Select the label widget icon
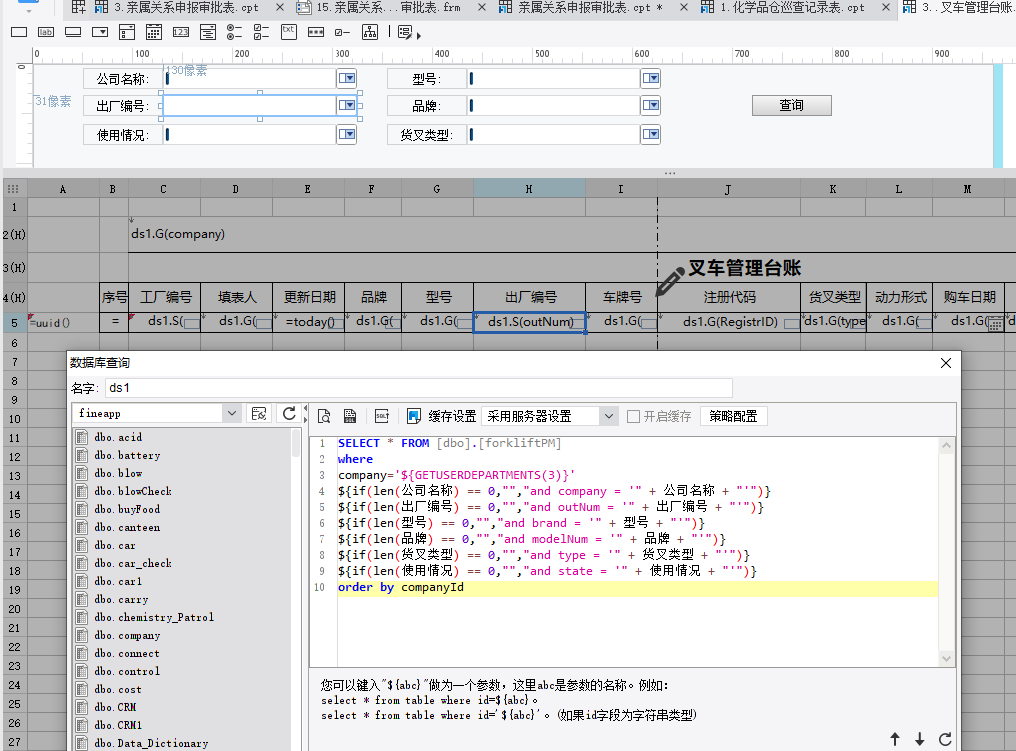This screenshot has height=751, width=1016. 45,32
